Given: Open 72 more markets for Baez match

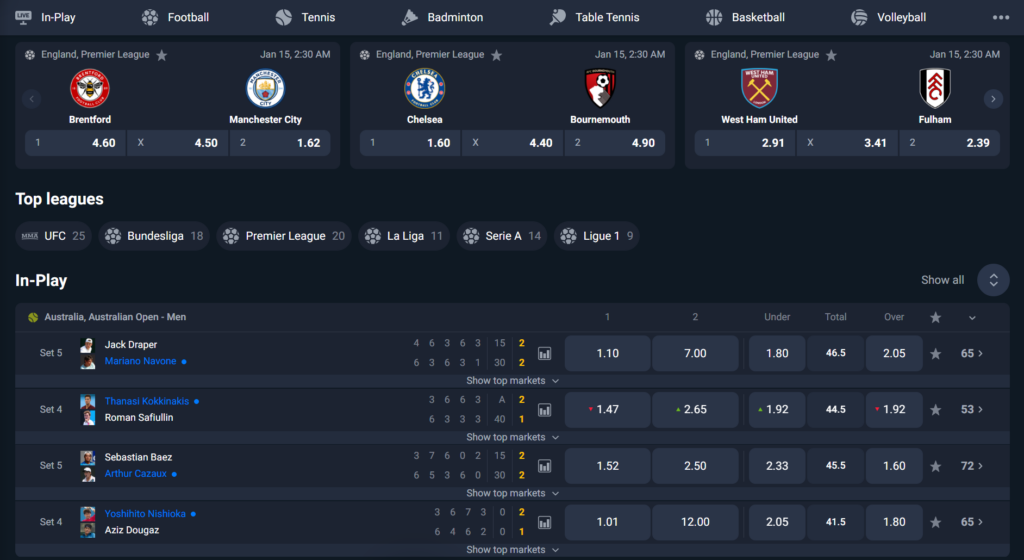Looking at the screenshot, I should coord(971,466).
